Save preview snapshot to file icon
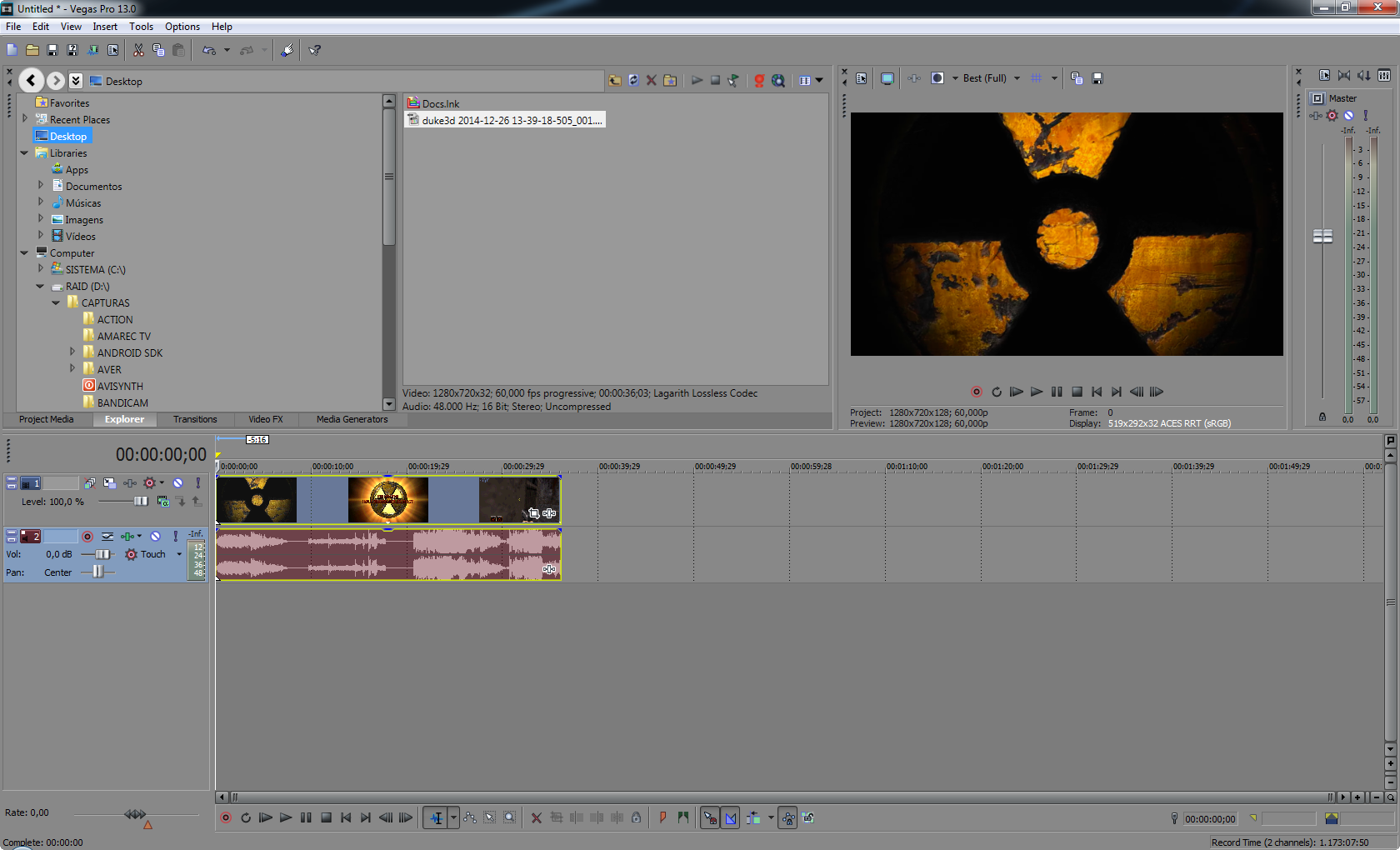Screen dimensions: 1400x850 pos(1097,78)
